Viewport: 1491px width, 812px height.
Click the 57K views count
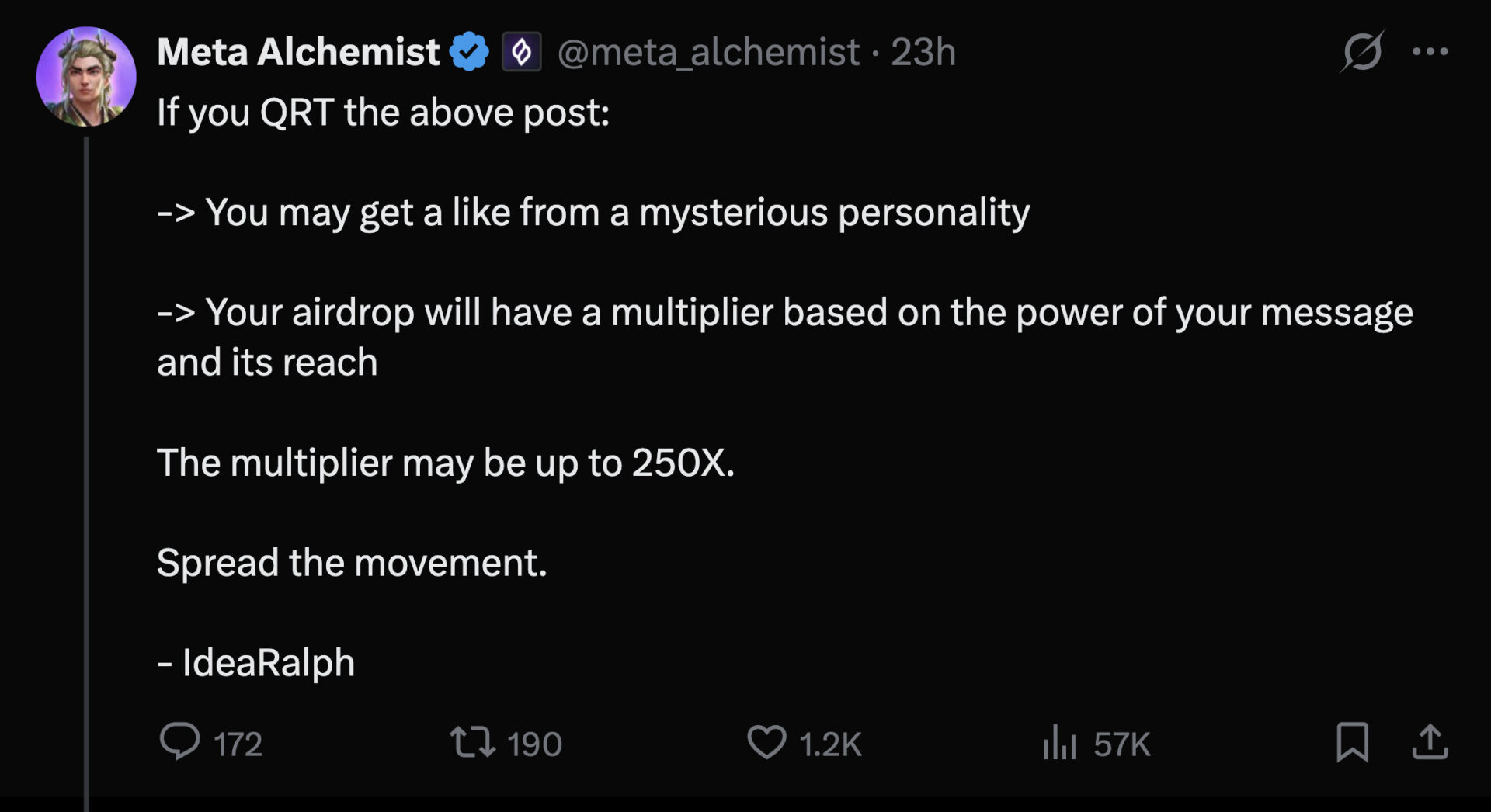(1121, 744)
